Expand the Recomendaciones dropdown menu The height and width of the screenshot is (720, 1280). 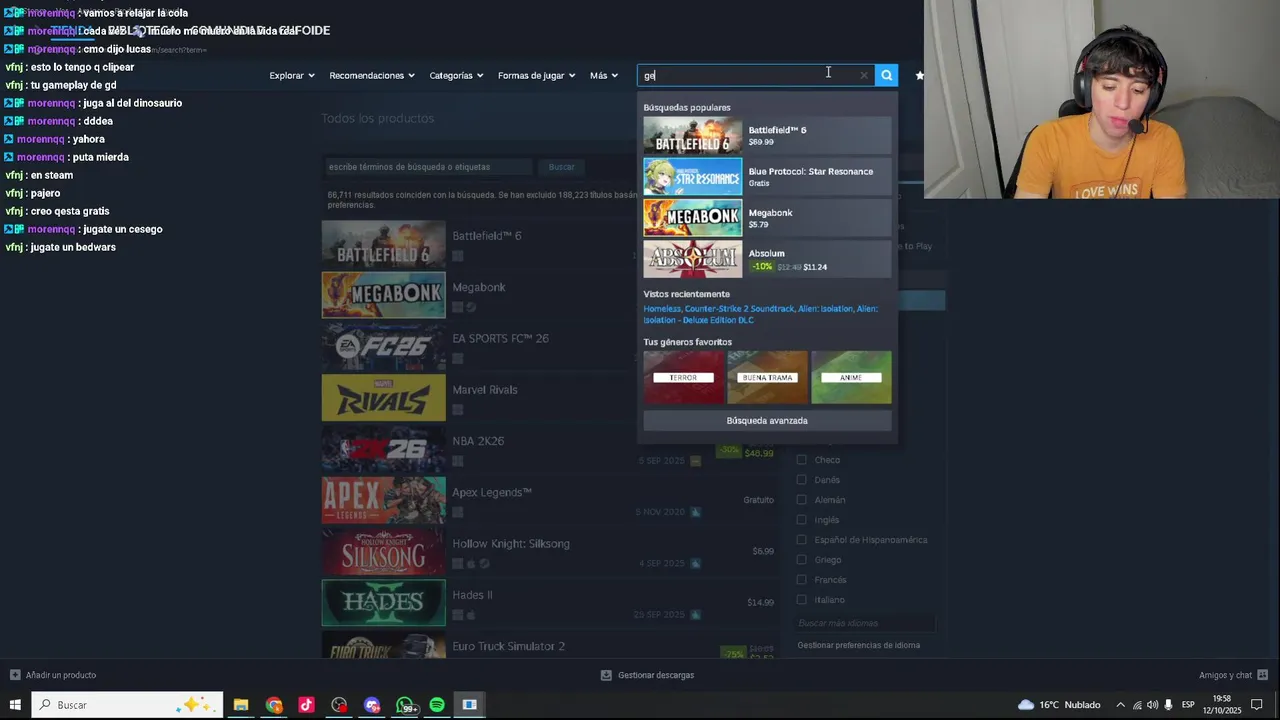pos(372,75)
